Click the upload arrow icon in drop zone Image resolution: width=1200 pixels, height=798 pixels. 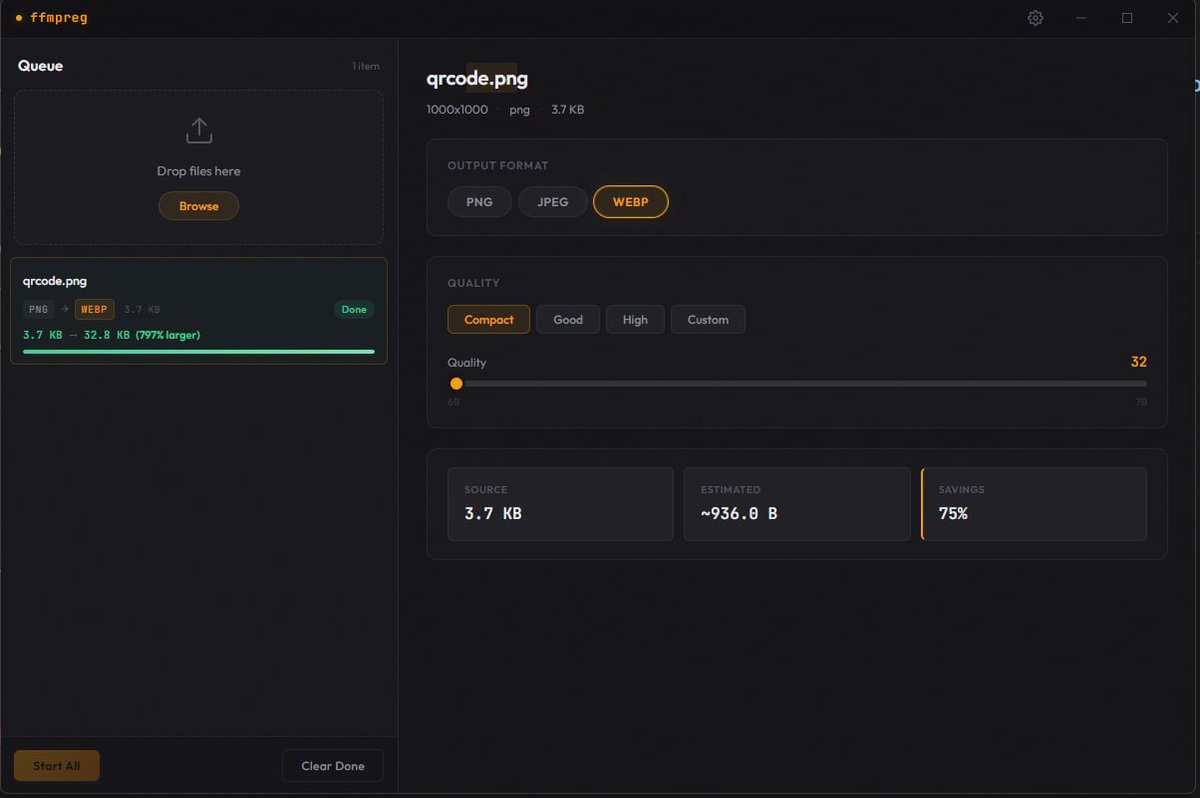point(199,131)
